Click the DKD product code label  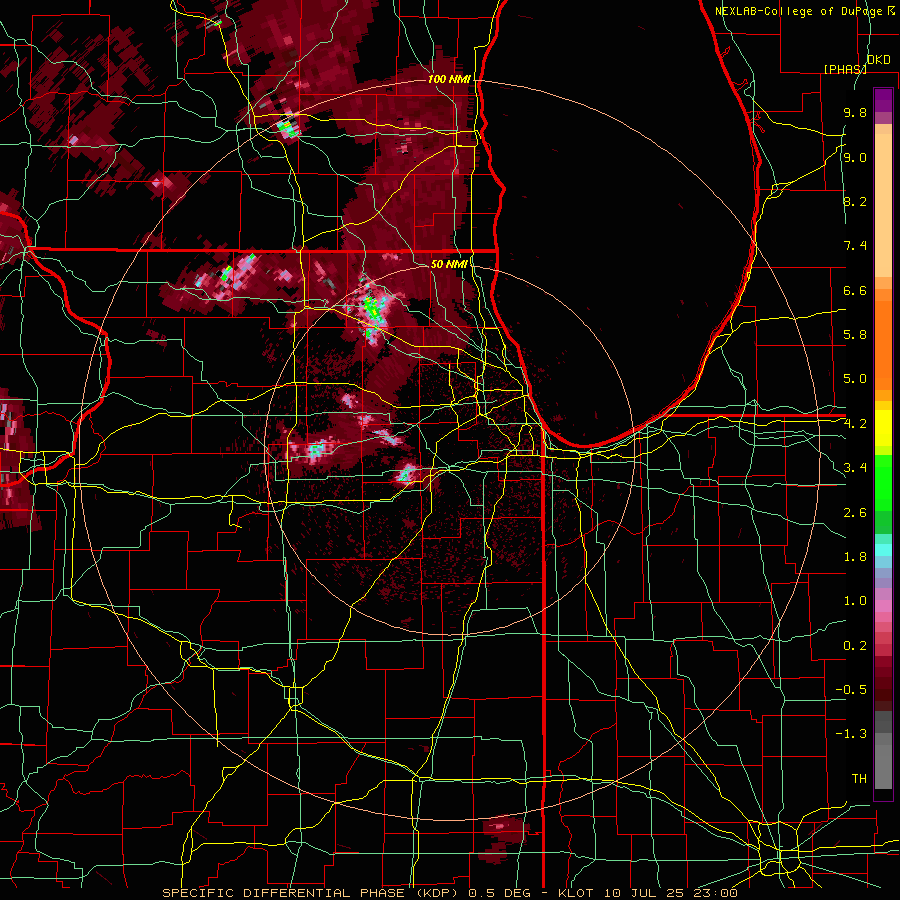(x=878, y=60)
